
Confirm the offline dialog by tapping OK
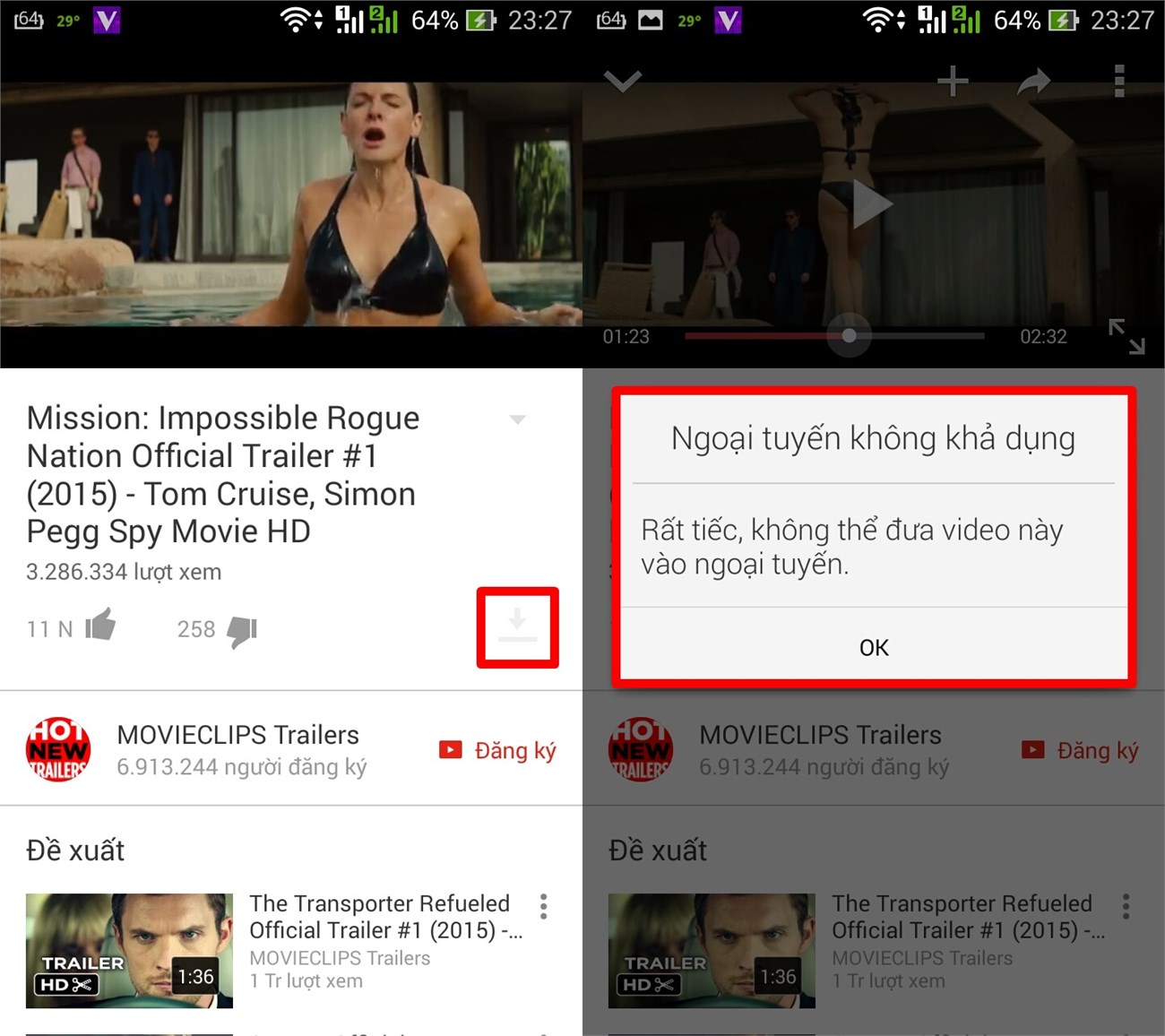(x=874, y=647)
